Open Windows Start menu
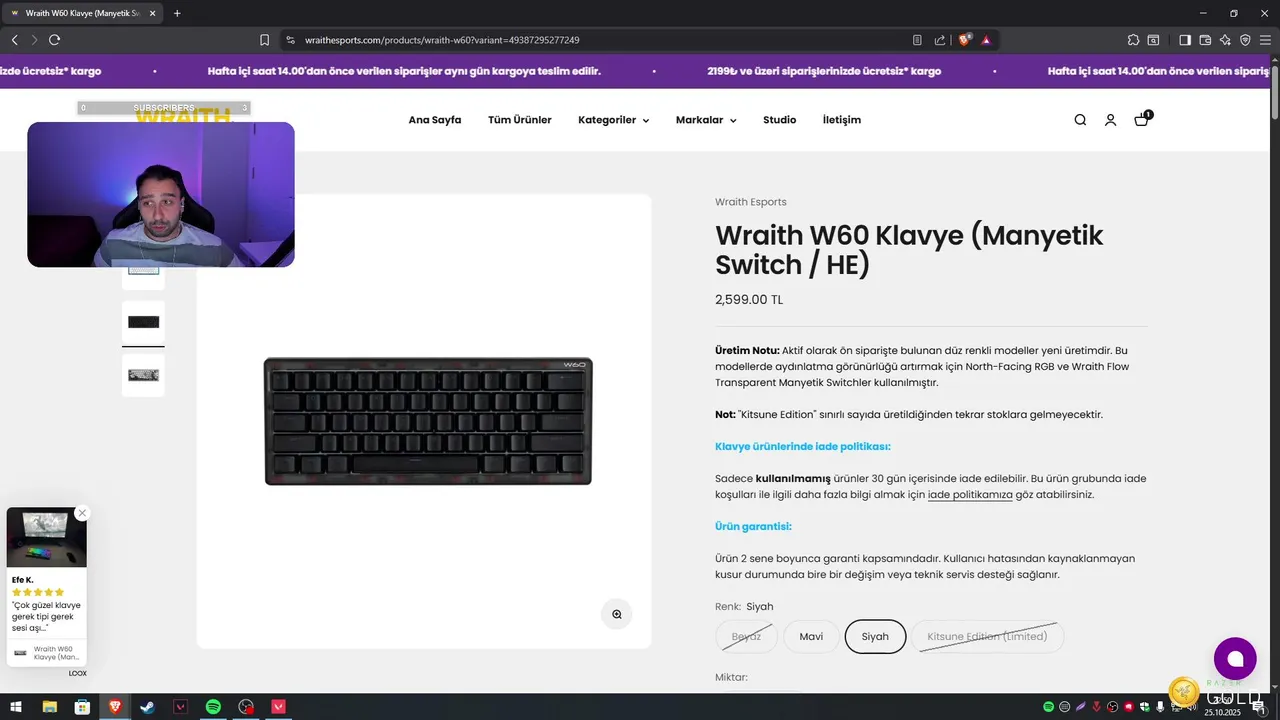The width and height of the screenshot is (1280, 720). tap(16, 707)
